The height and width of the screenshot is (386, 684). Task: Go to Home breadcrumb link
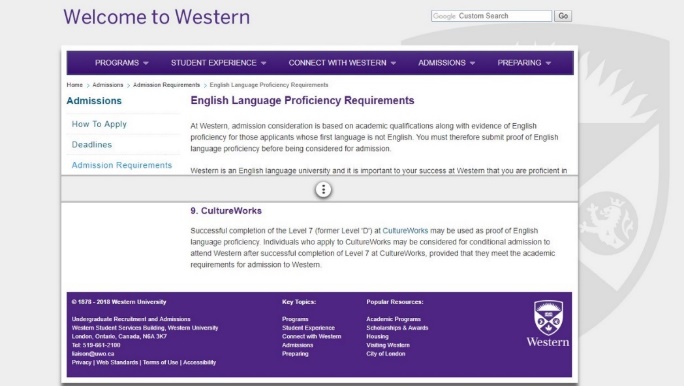coord(75,85)
